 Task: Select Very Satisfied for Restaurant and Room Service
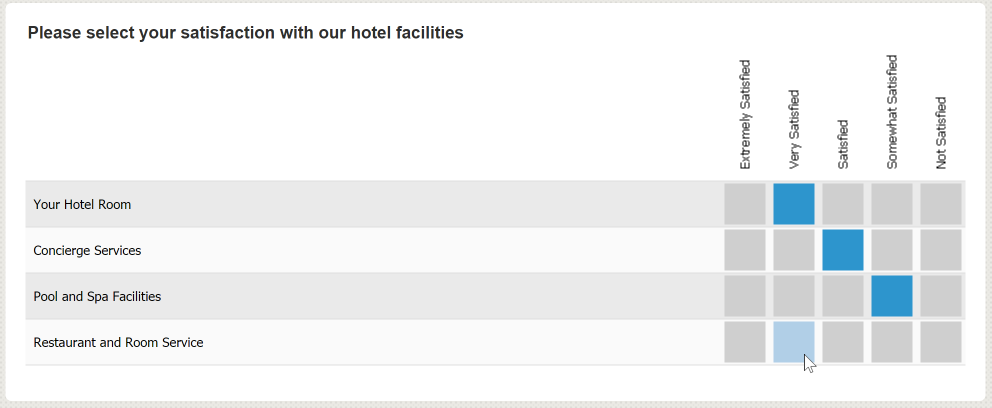tap(794, 342)
